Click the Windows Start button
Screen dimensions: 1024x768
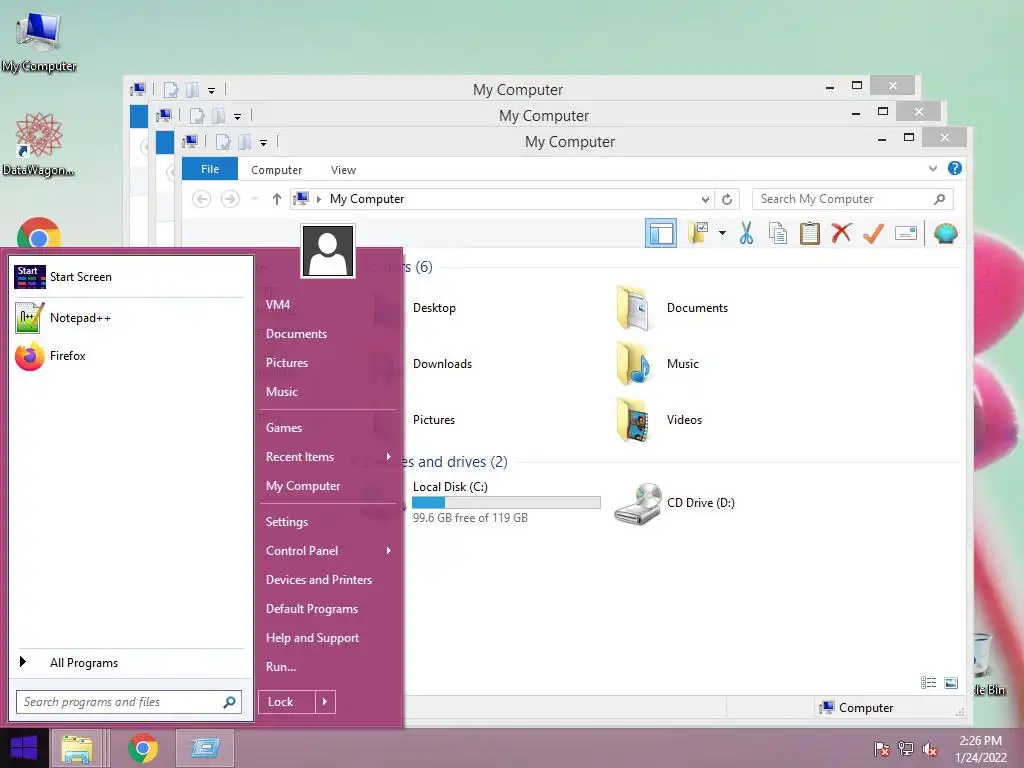point(24,748)
